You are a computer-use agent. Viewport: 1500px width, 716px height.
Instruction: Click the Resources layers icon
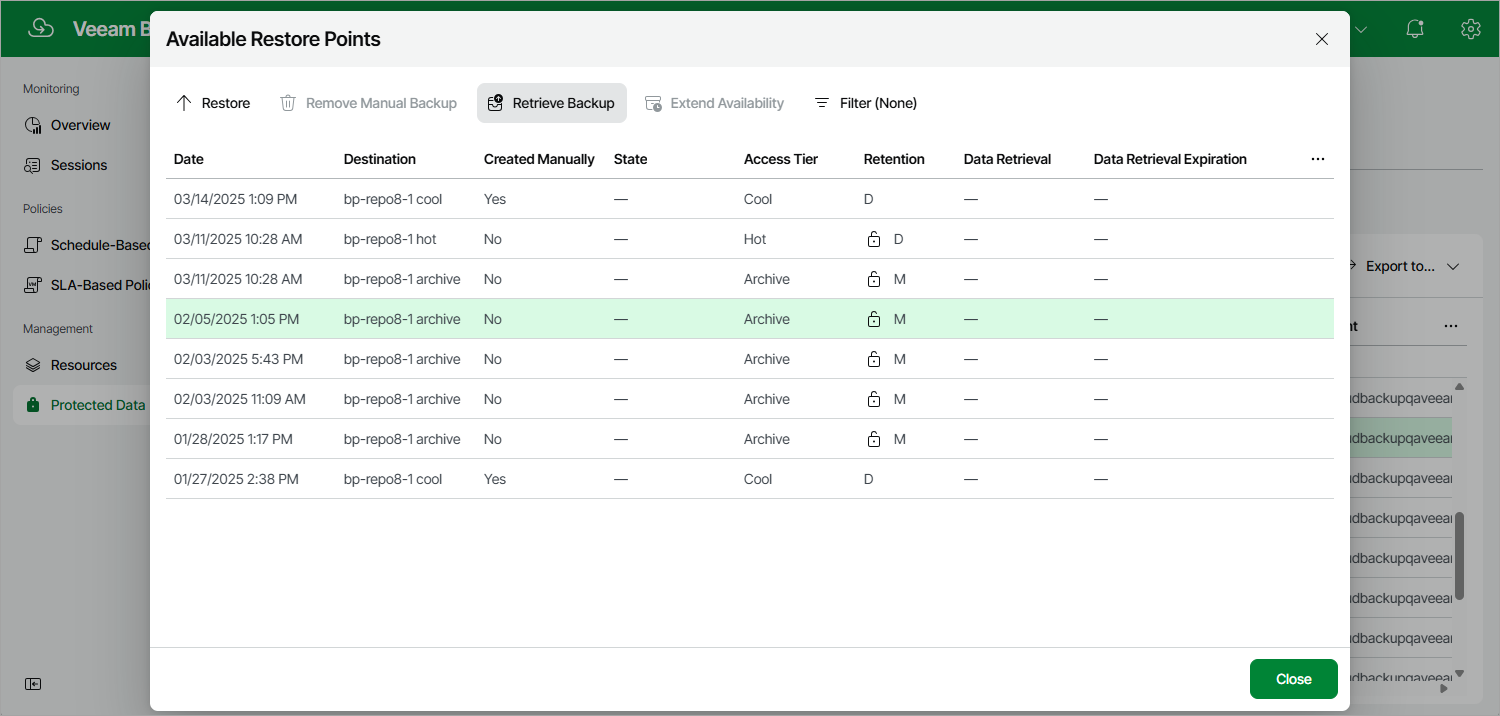point(33,365)
